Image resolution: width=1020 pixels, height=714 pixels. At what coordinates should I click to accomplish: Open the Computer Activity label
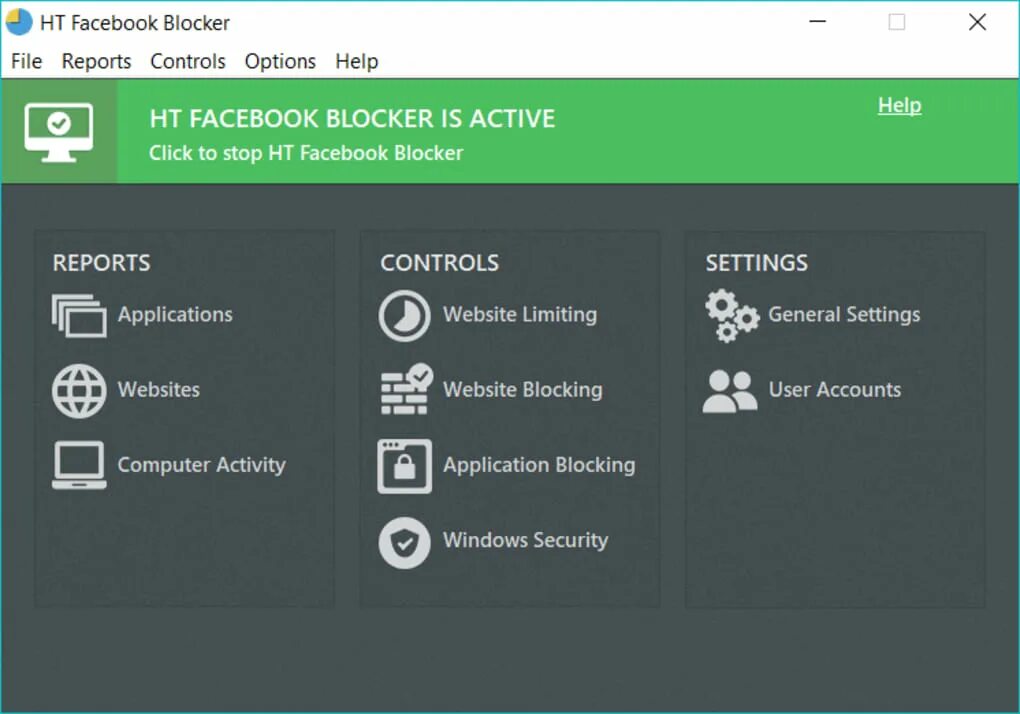tap(202, 465)
